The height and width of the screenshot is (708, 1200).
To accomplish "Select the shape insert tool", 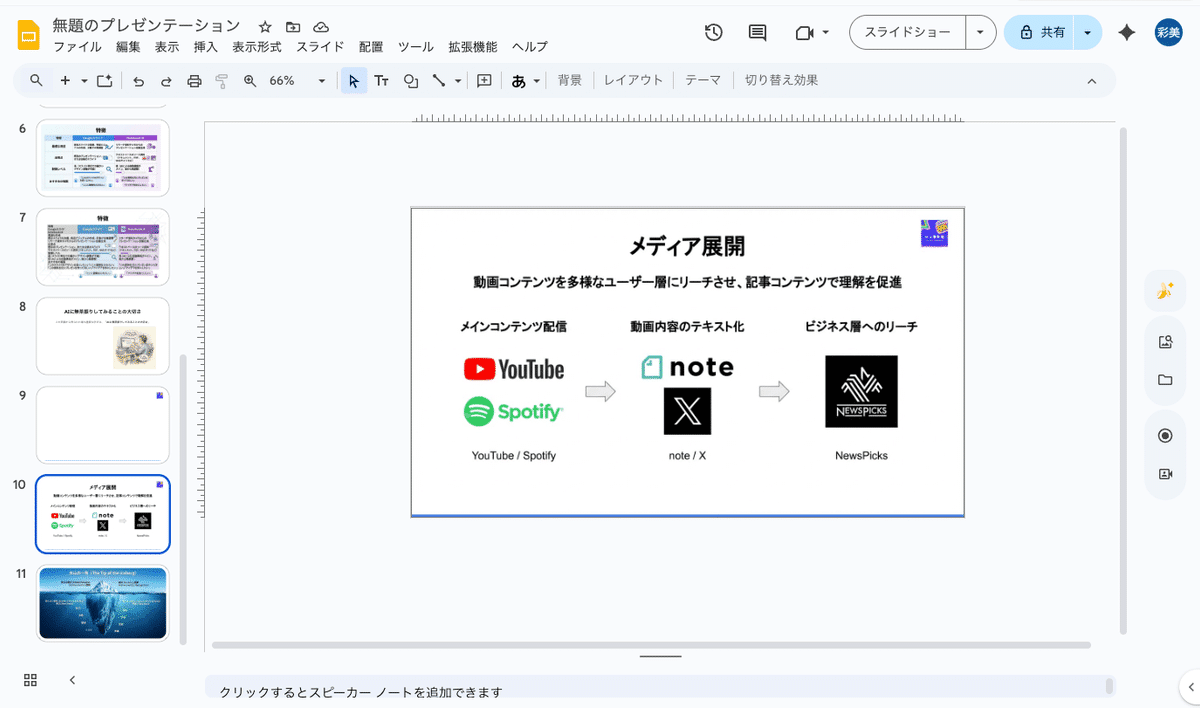I will pos(410,81).
